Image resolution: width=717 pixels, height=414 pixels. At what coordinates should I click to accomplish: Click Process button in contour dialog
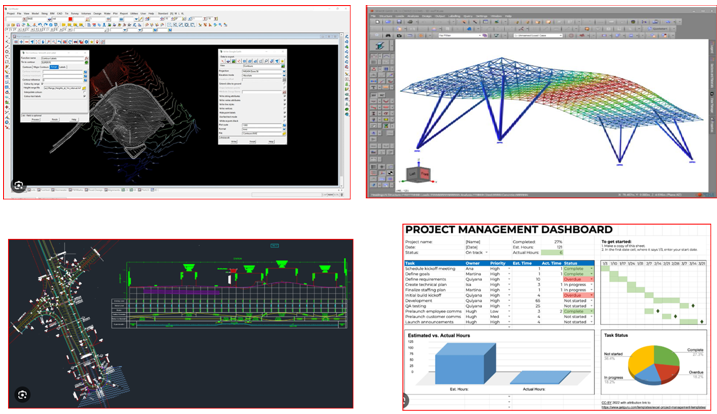[36, 119]
